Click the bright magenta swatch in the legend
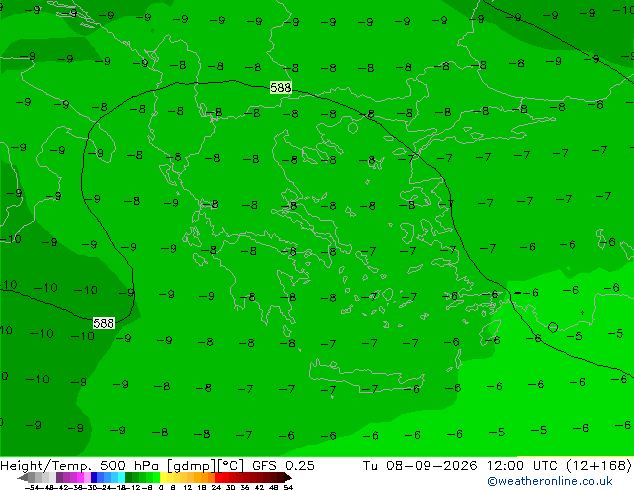 pos(80,477)
